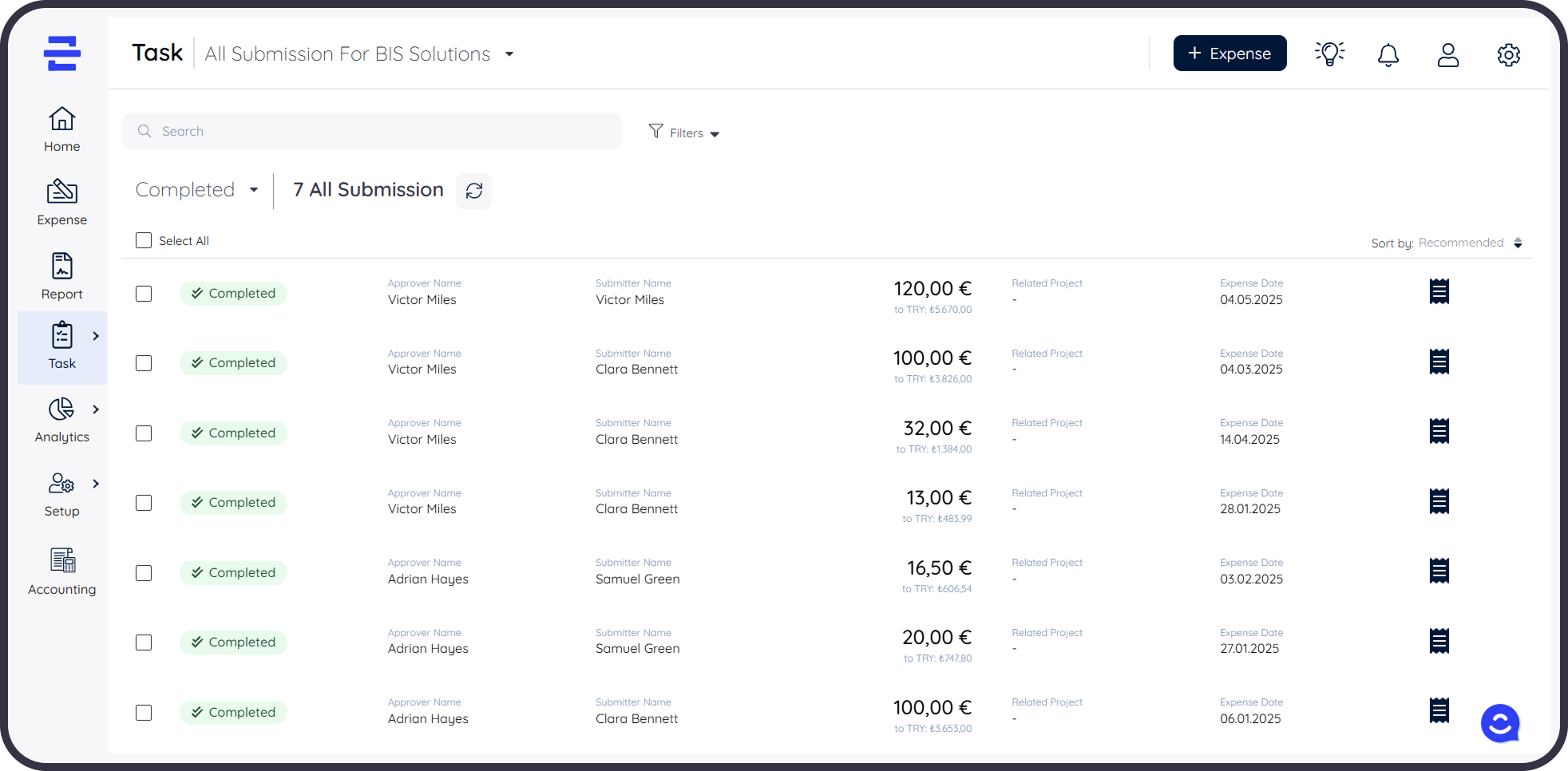Click into the Search field

pos(372,131)
